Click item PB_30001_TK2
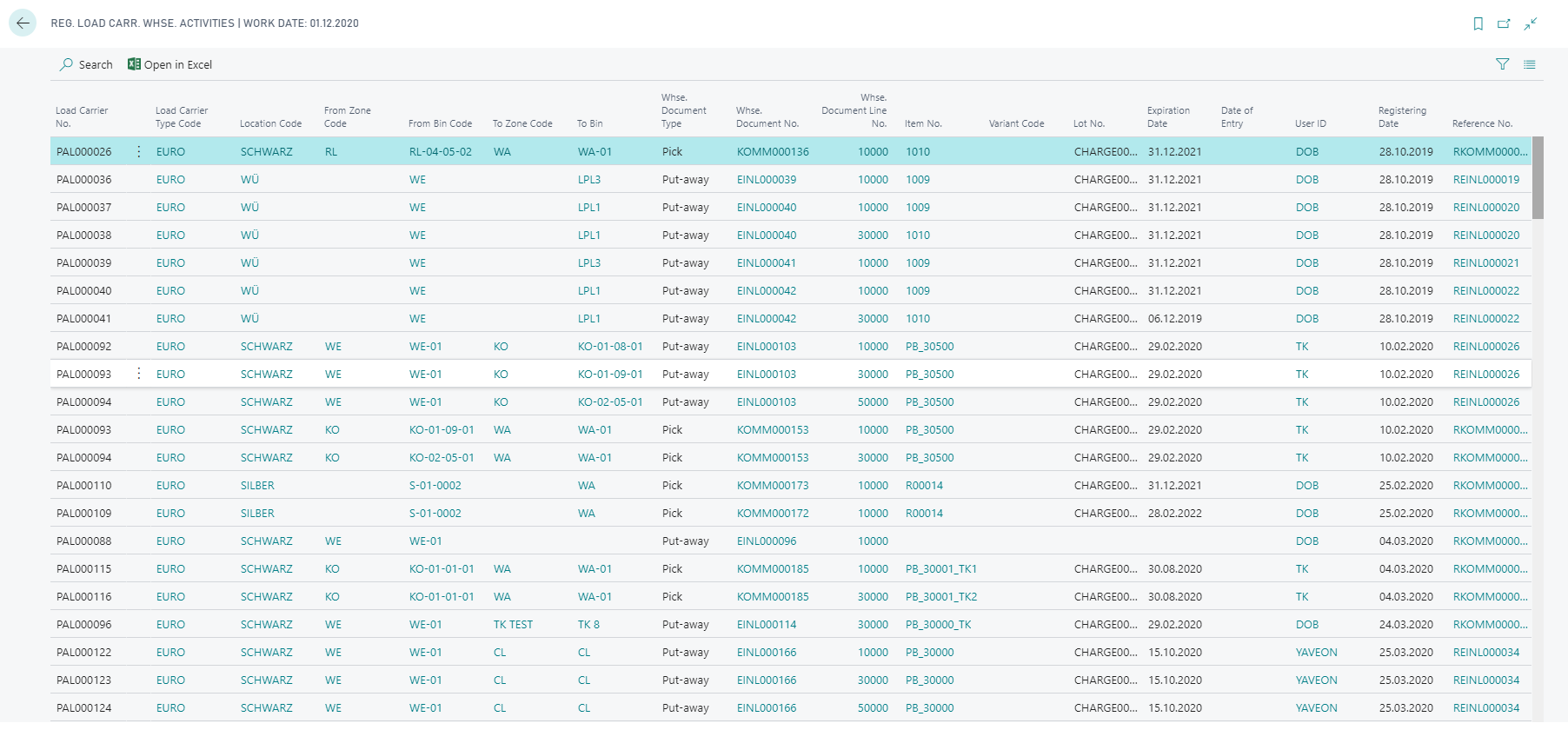Image resolution: width=1568 pixels, height=730 pixels. click(x=941, y=597)
